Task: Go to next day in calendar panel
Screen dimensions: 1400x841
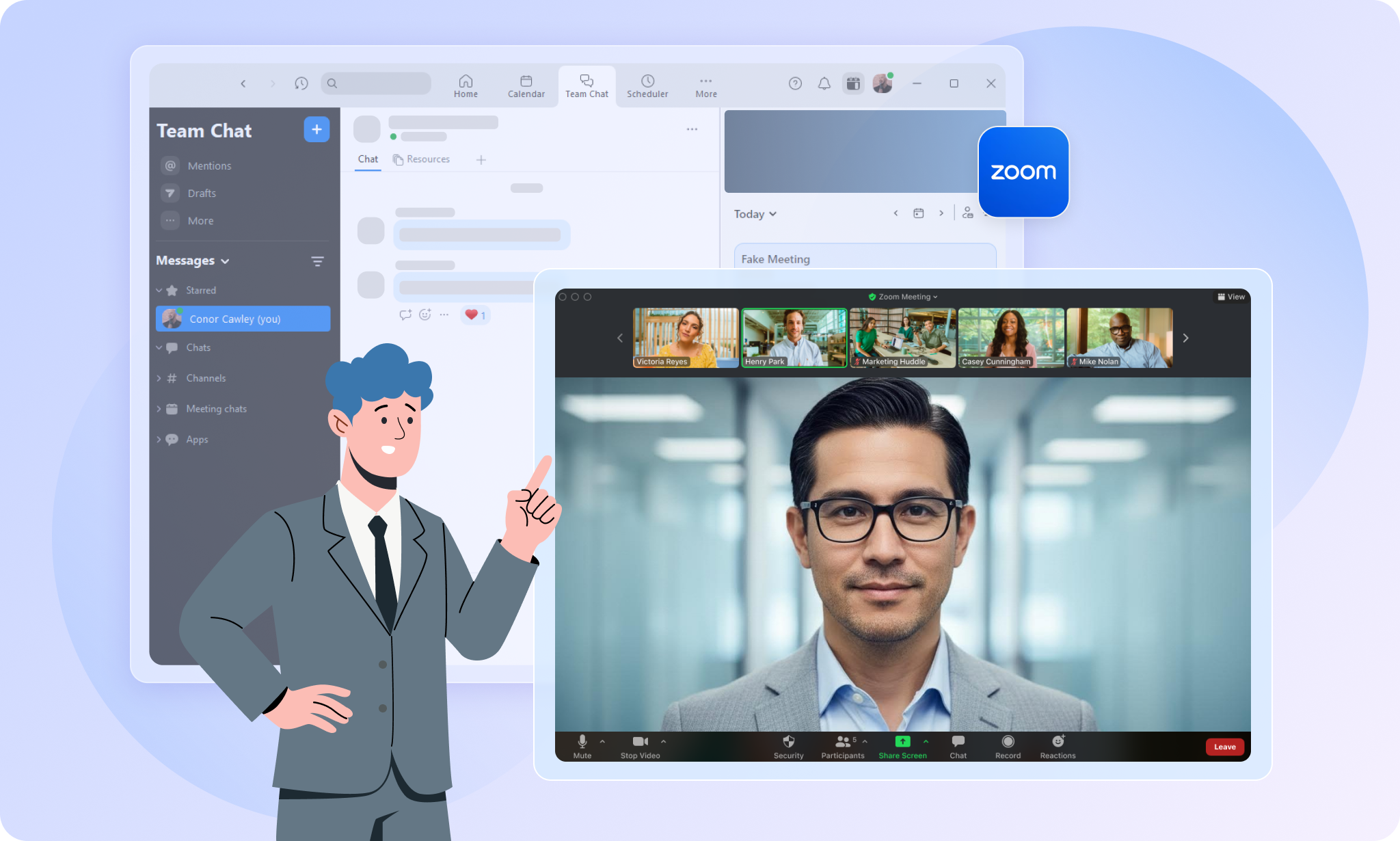Action: [x=941, y=213]
